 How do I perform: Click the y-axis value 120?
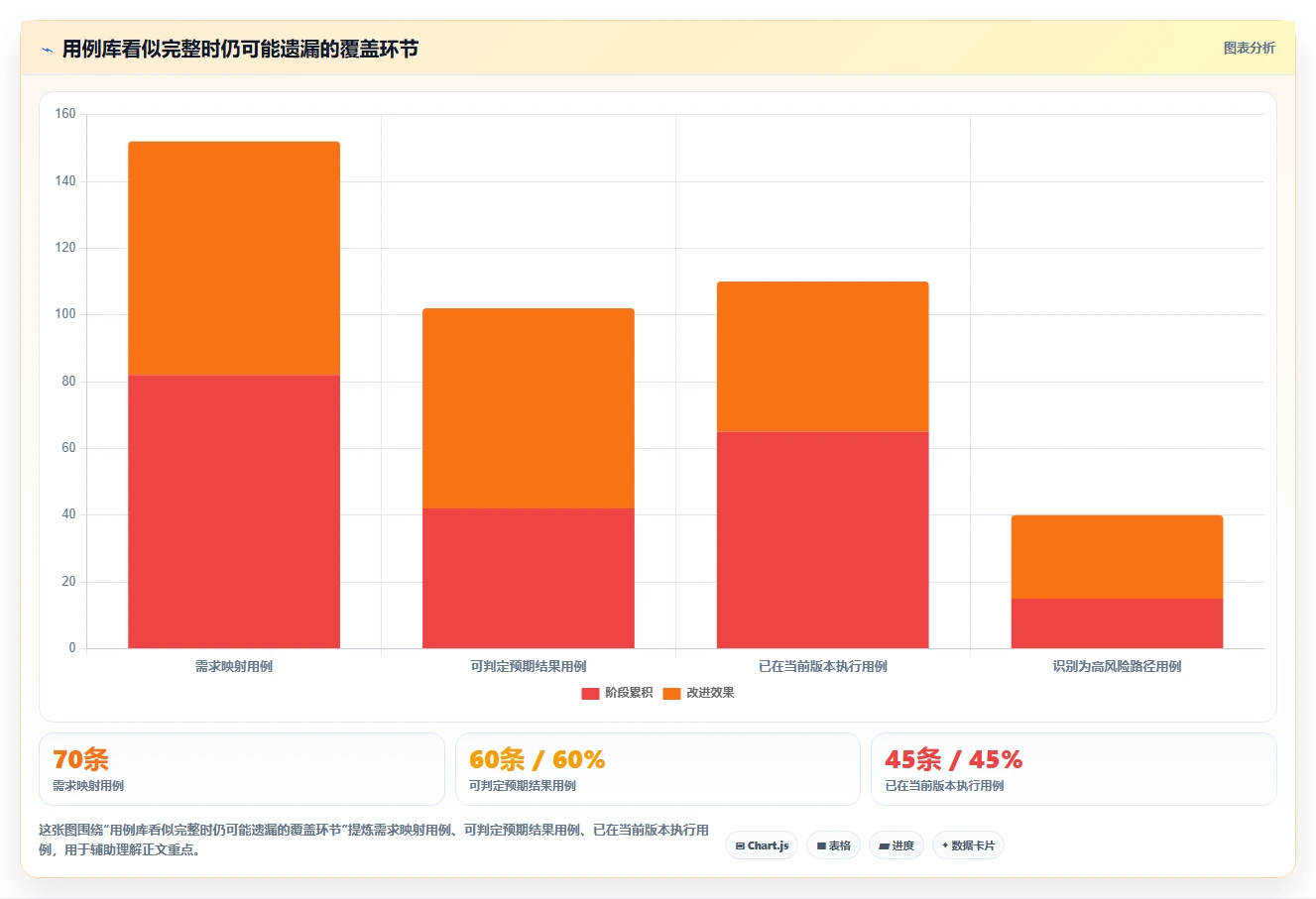tap(65, 247)
